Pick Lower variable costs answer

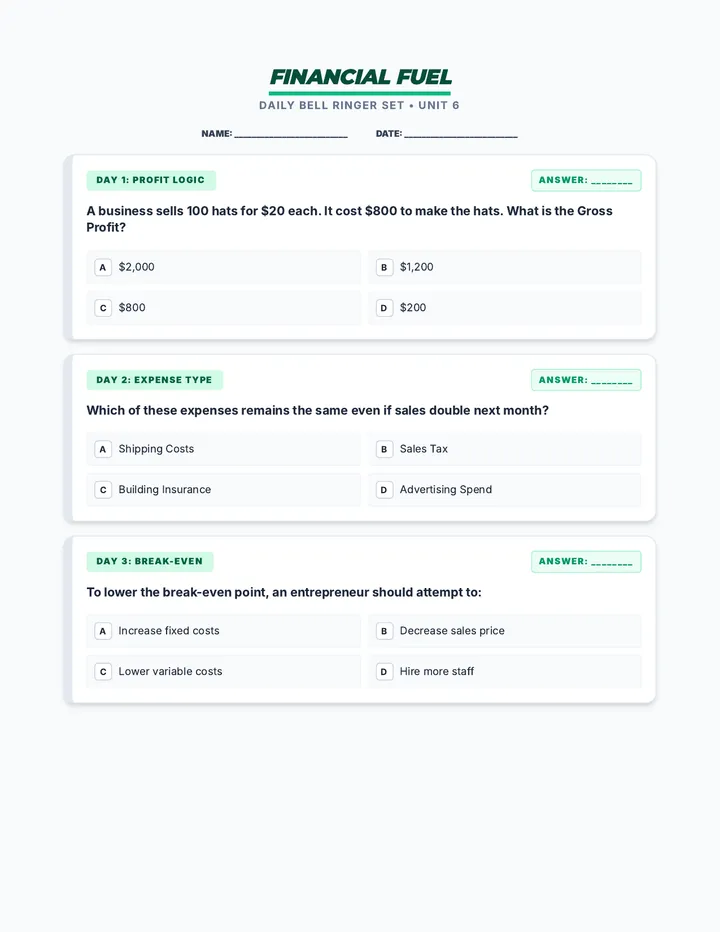click(x=224, y=672)
